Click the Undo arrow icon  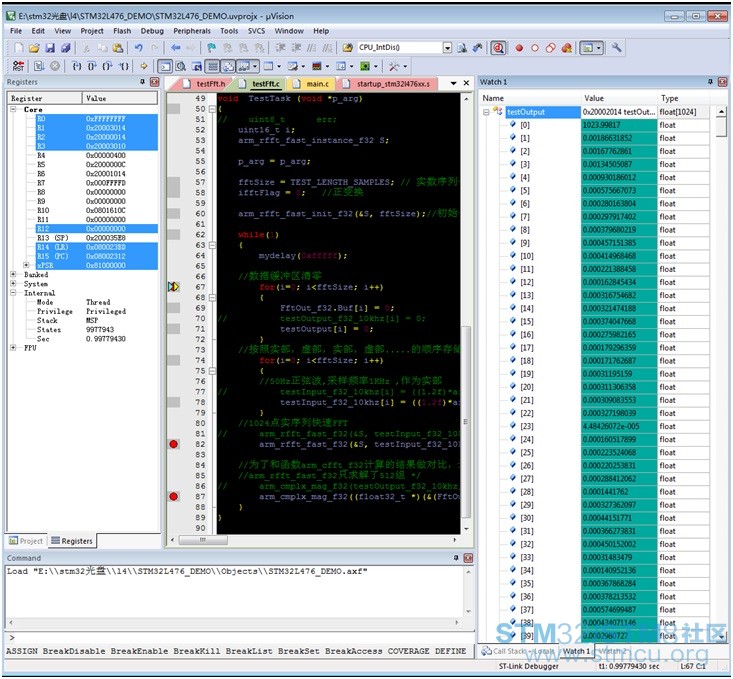138,48
